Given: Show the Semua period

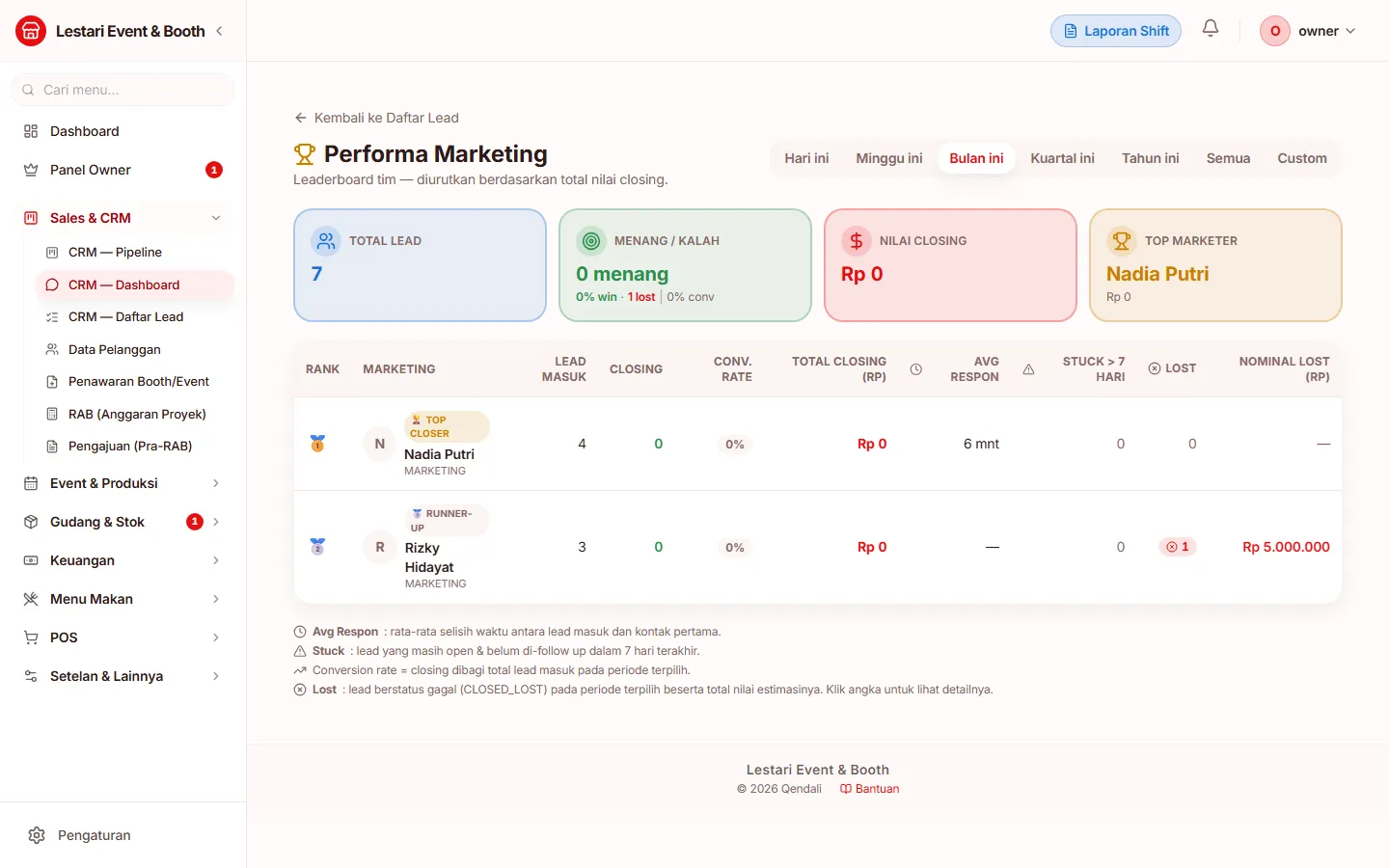Looking at the screenshot, I should (1228, 158).
